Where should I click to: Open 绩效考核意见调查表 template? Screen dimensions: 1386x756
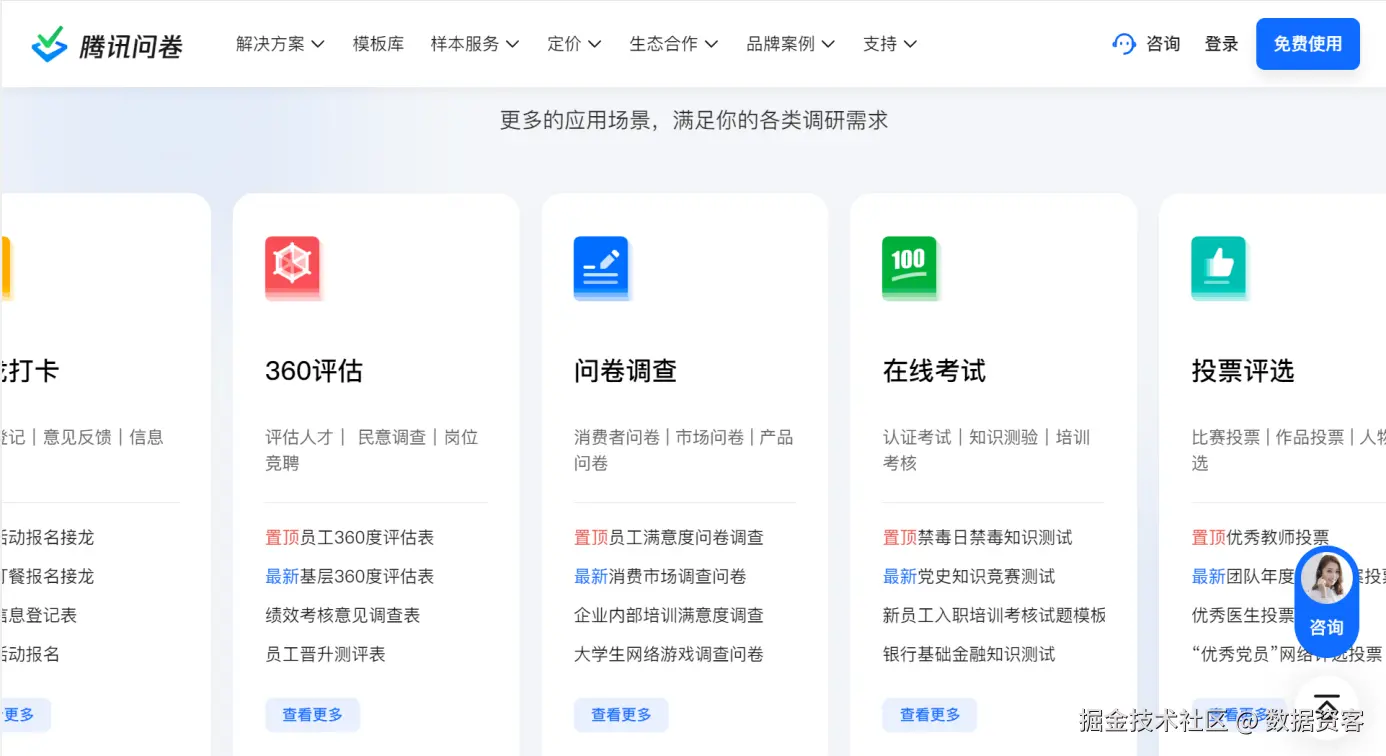click(343, 616)
